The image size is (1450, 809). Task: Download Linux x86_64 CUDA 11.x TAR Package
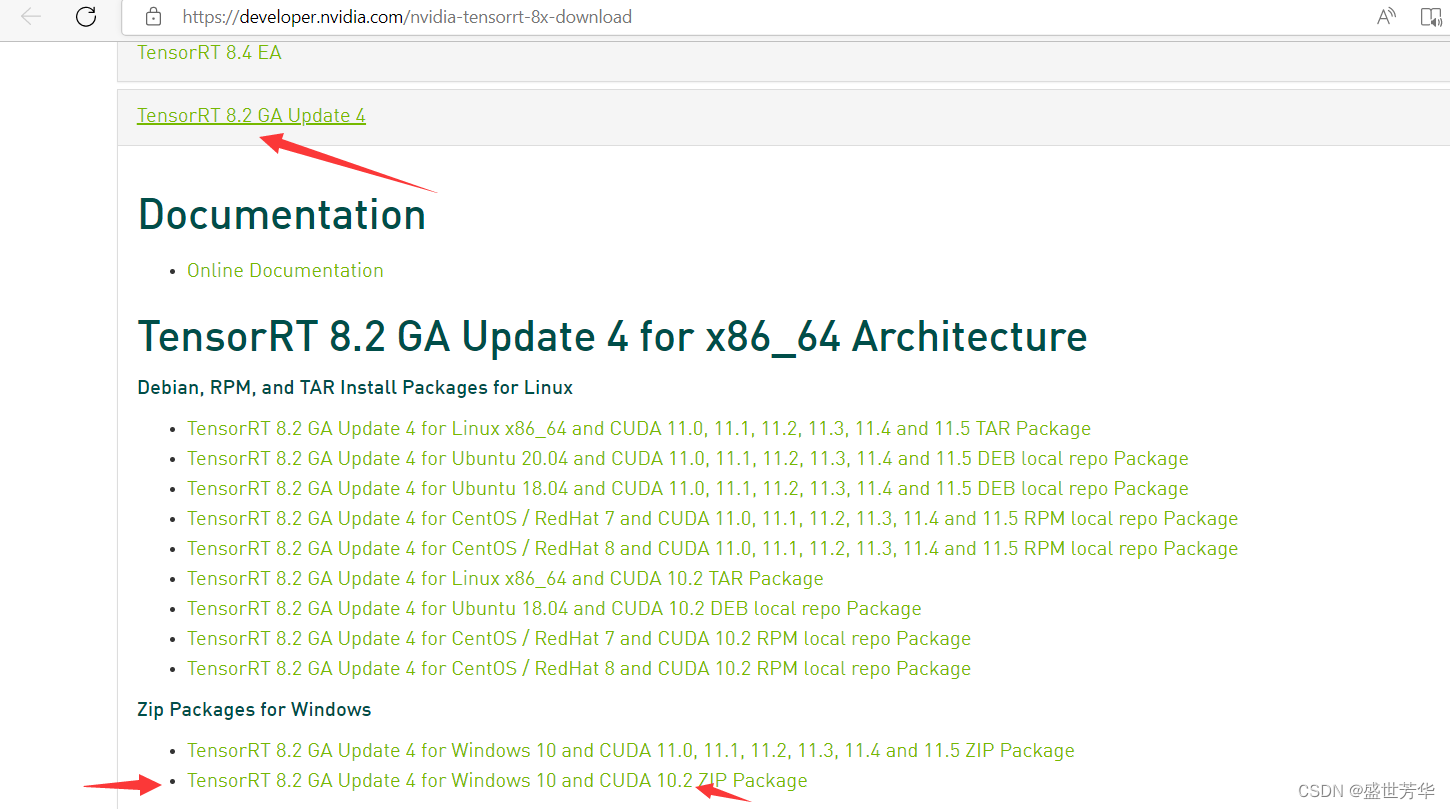coord(639,428)
